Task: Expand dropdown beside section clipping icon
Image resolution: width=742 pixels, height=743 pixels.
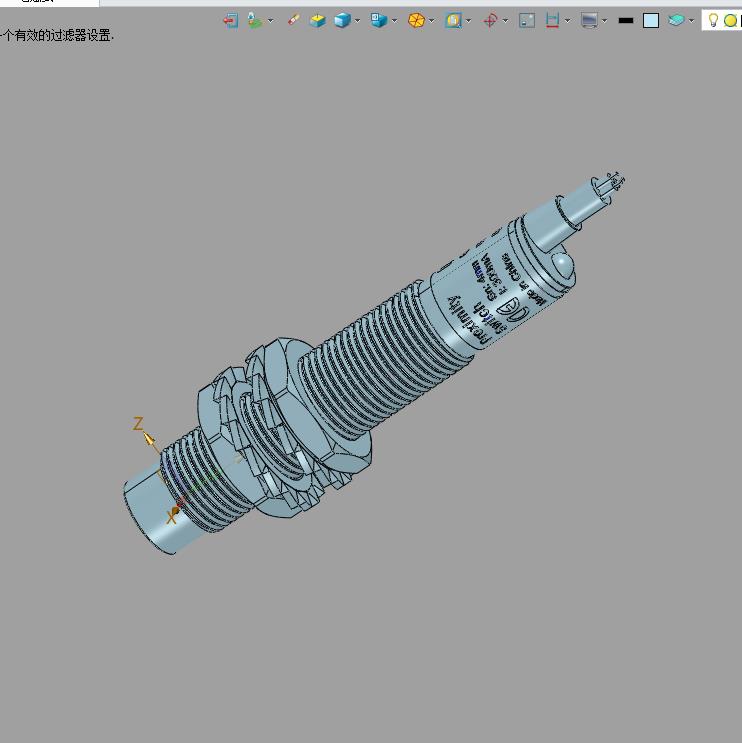Action: click(568, 21)
